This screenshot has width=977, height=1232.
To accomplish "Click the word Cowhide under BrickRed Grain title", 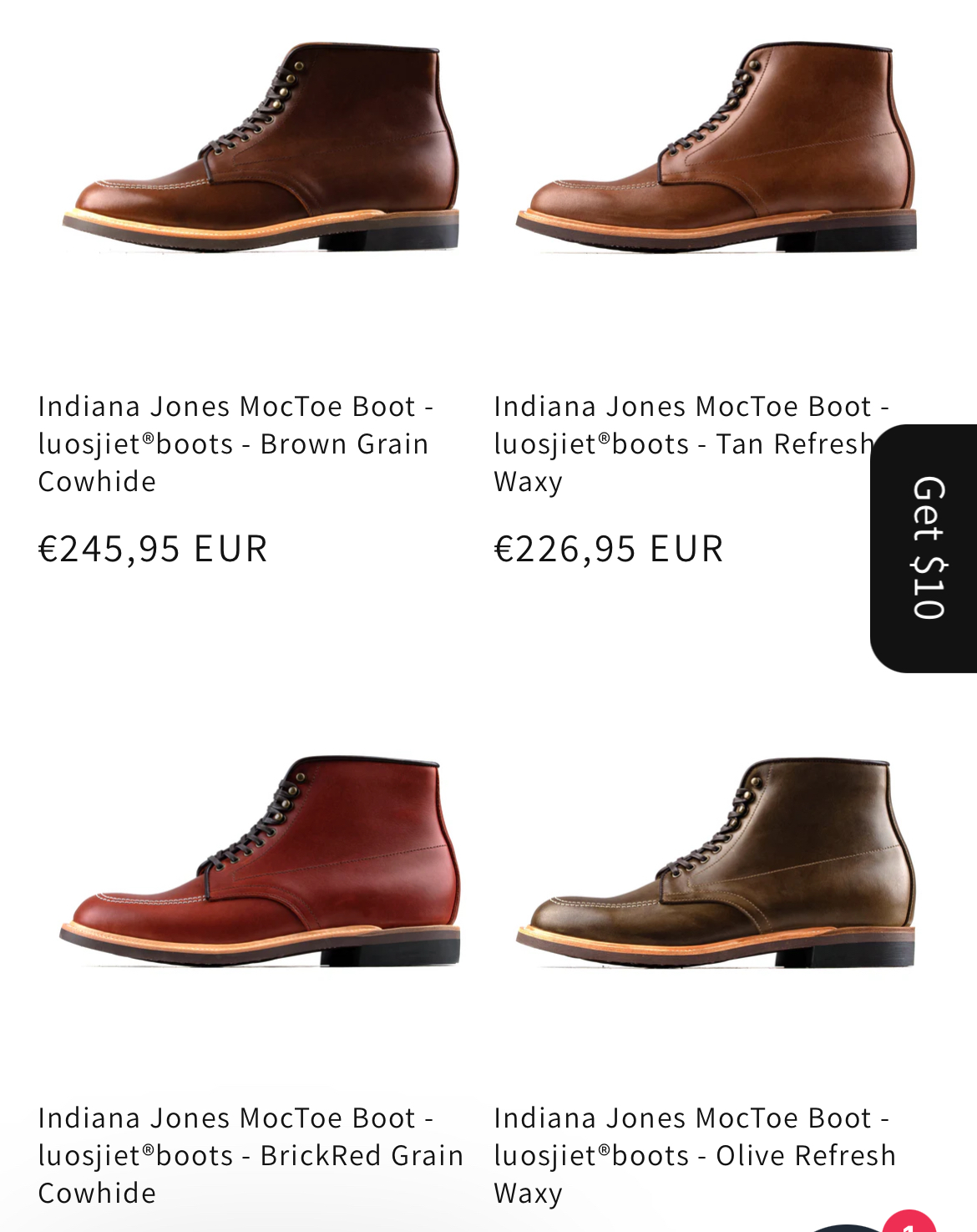I will click(97, 1194).
